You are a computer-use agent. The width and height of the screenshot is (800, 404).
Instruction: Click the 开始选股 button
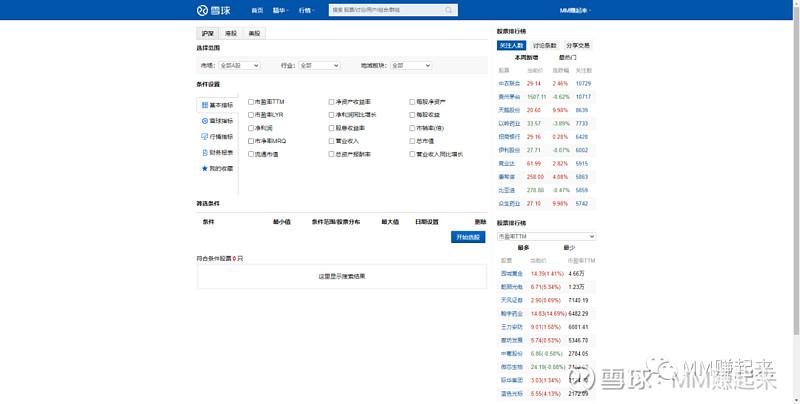[468, 237]
